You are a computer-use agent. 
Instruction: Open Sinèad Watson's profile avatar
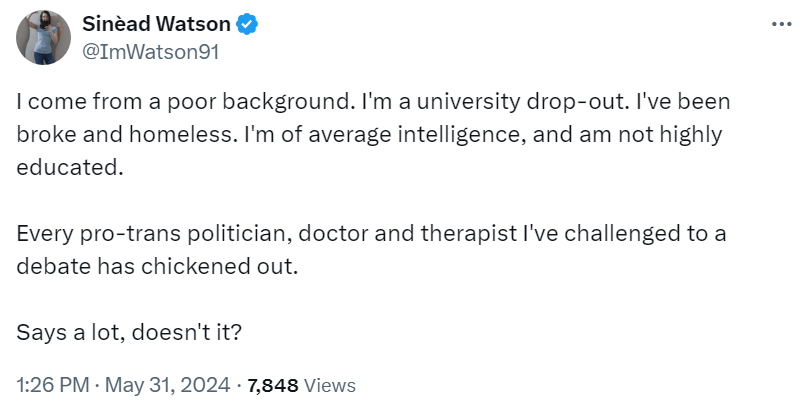44,38
